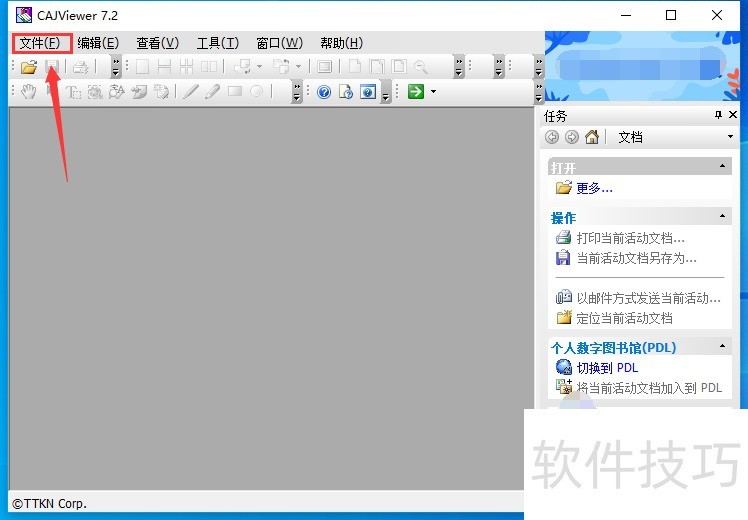Open the 帮助(H) menu
Screen dimensions: 748x520
pyautogui.click(x=341, y=43)
